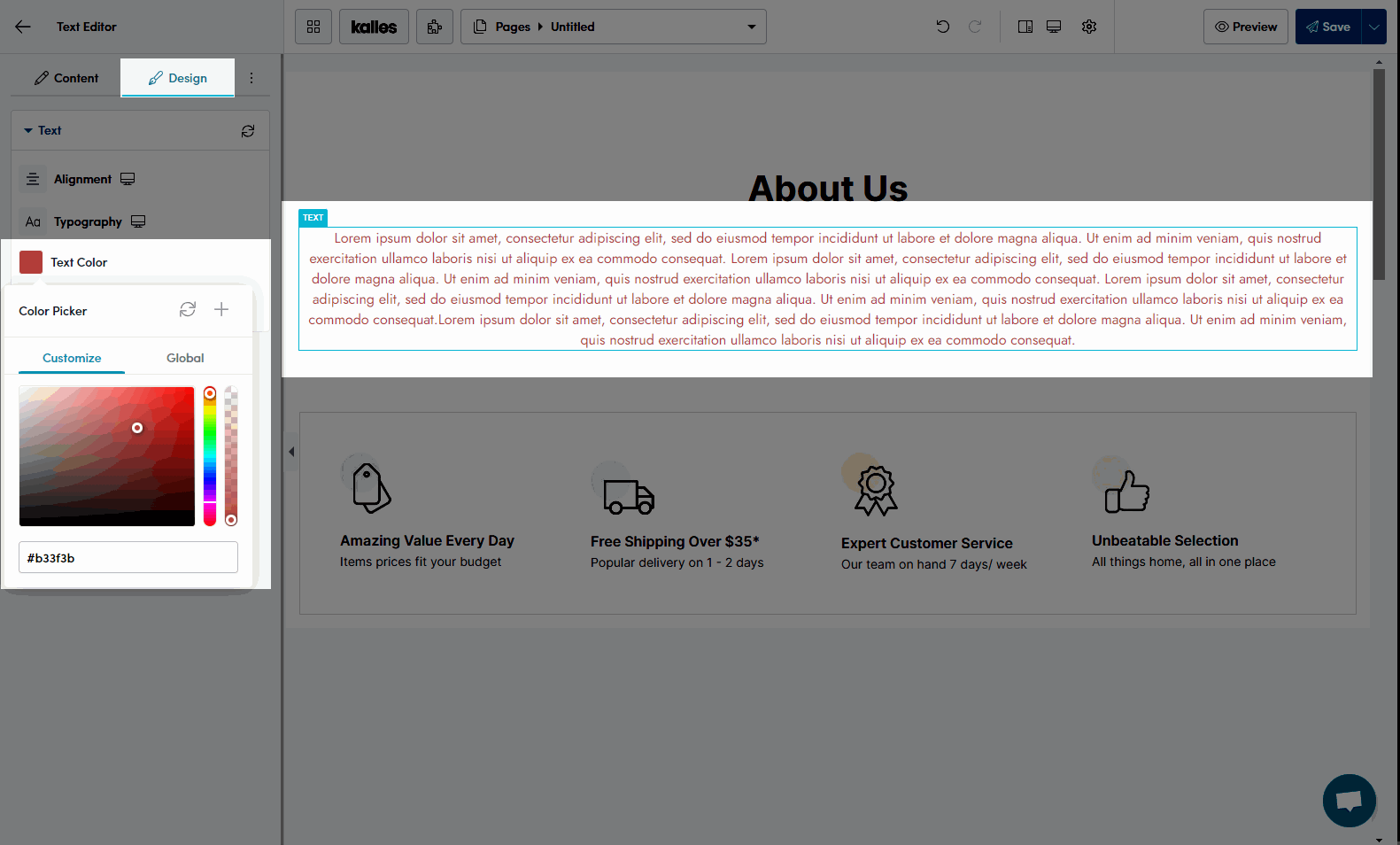Collapse the Text section
The width and height of the screenshot is (1400, 845).
[x=43, y=130]
